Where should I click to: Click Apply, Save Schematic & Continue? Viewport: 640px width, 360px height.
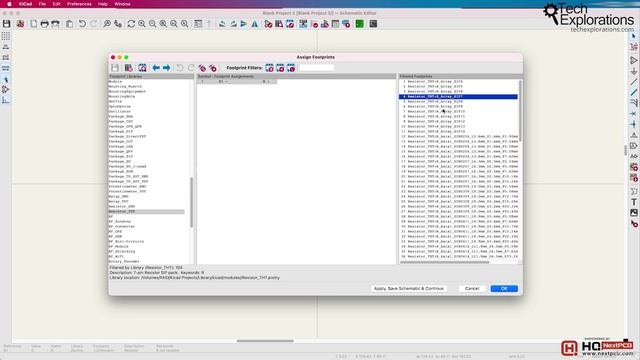tap(409, 289)
